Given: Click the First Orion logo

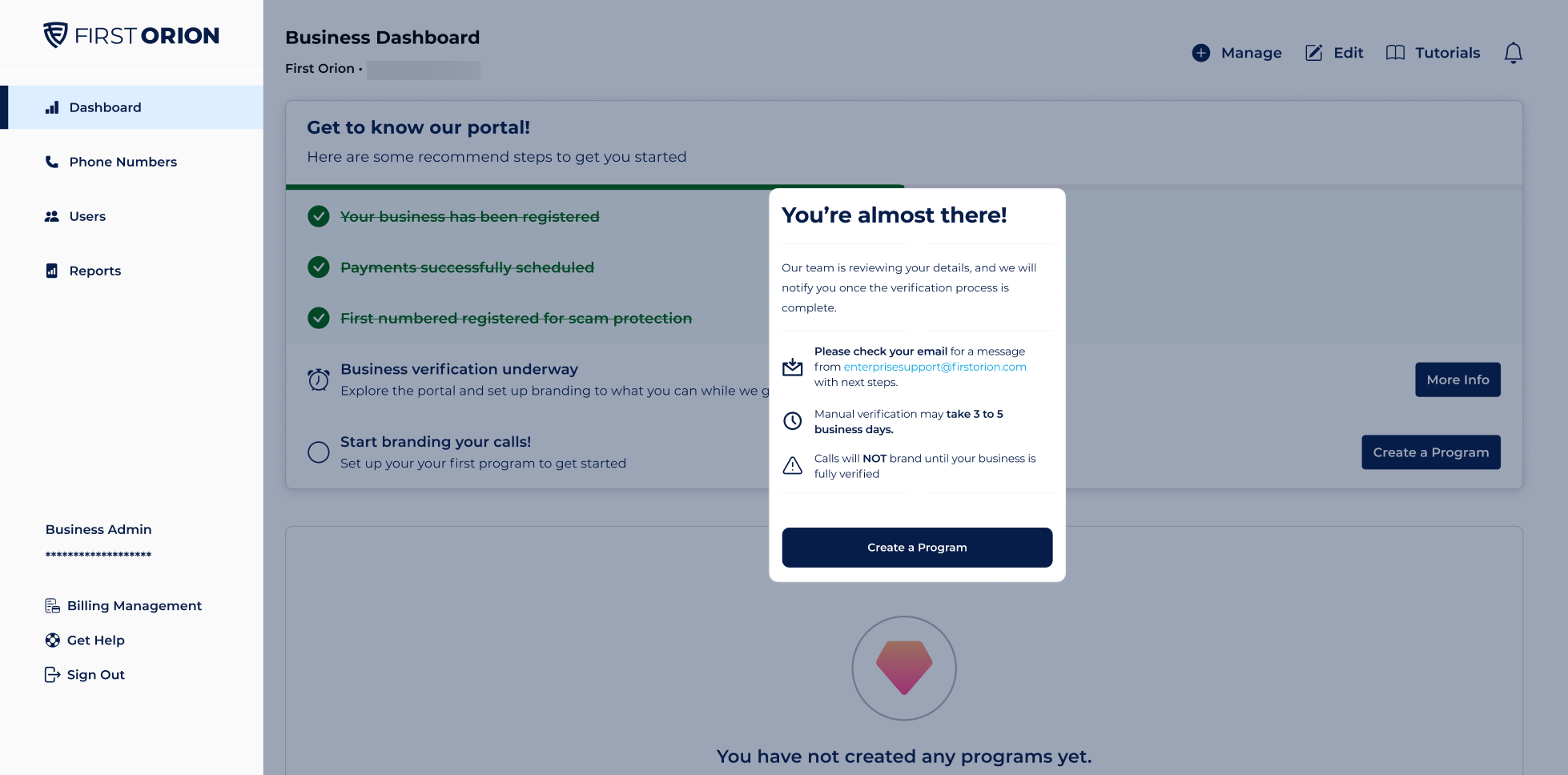Looking at the screenshot, I should (x=131, y=35).
